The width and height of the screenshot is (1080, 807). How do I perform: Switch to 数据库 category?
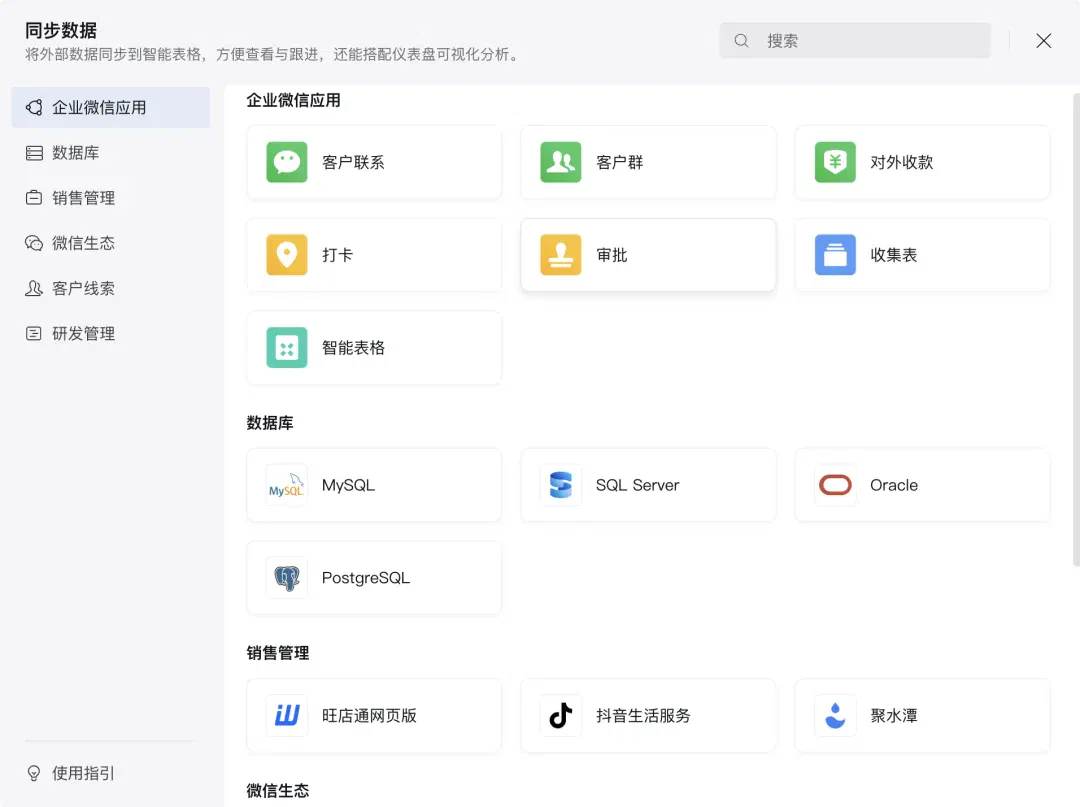(x=111, y=153)
